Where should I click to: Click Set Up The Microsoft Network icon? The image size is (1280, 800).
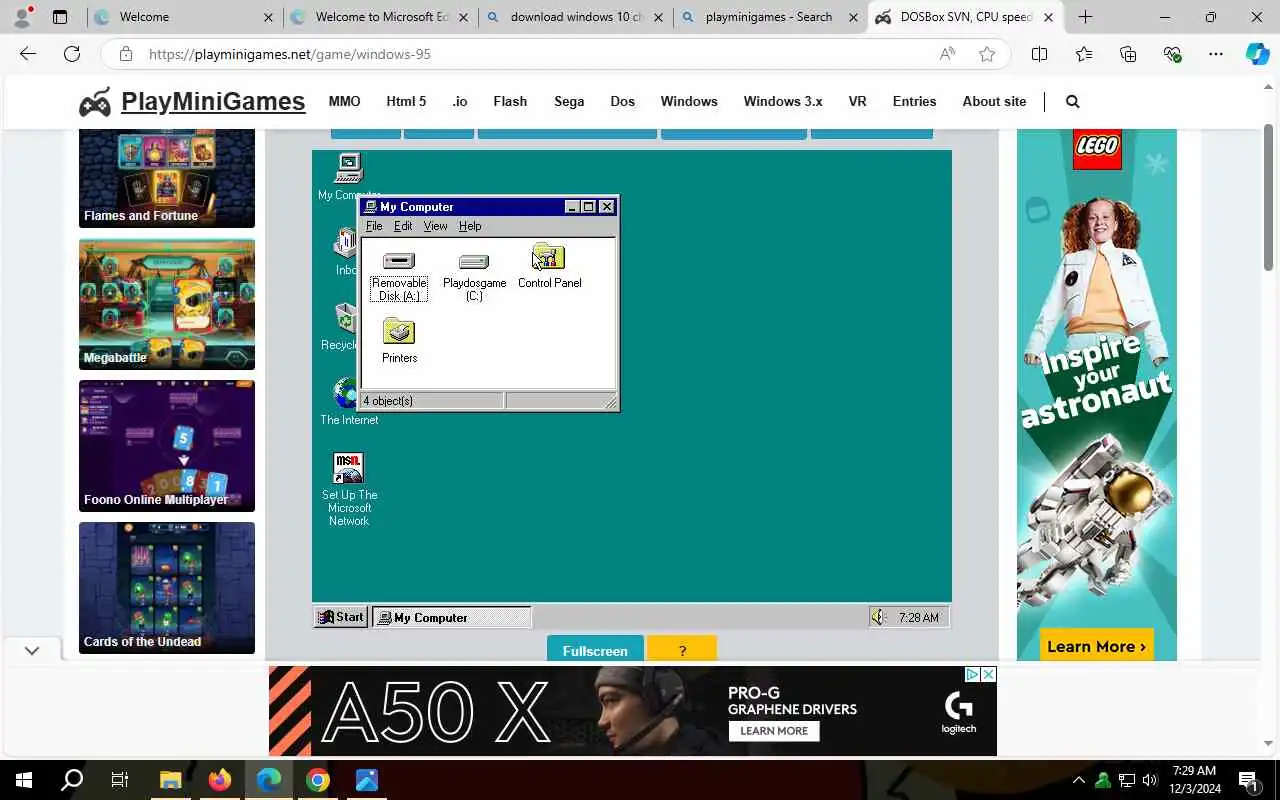349,489
